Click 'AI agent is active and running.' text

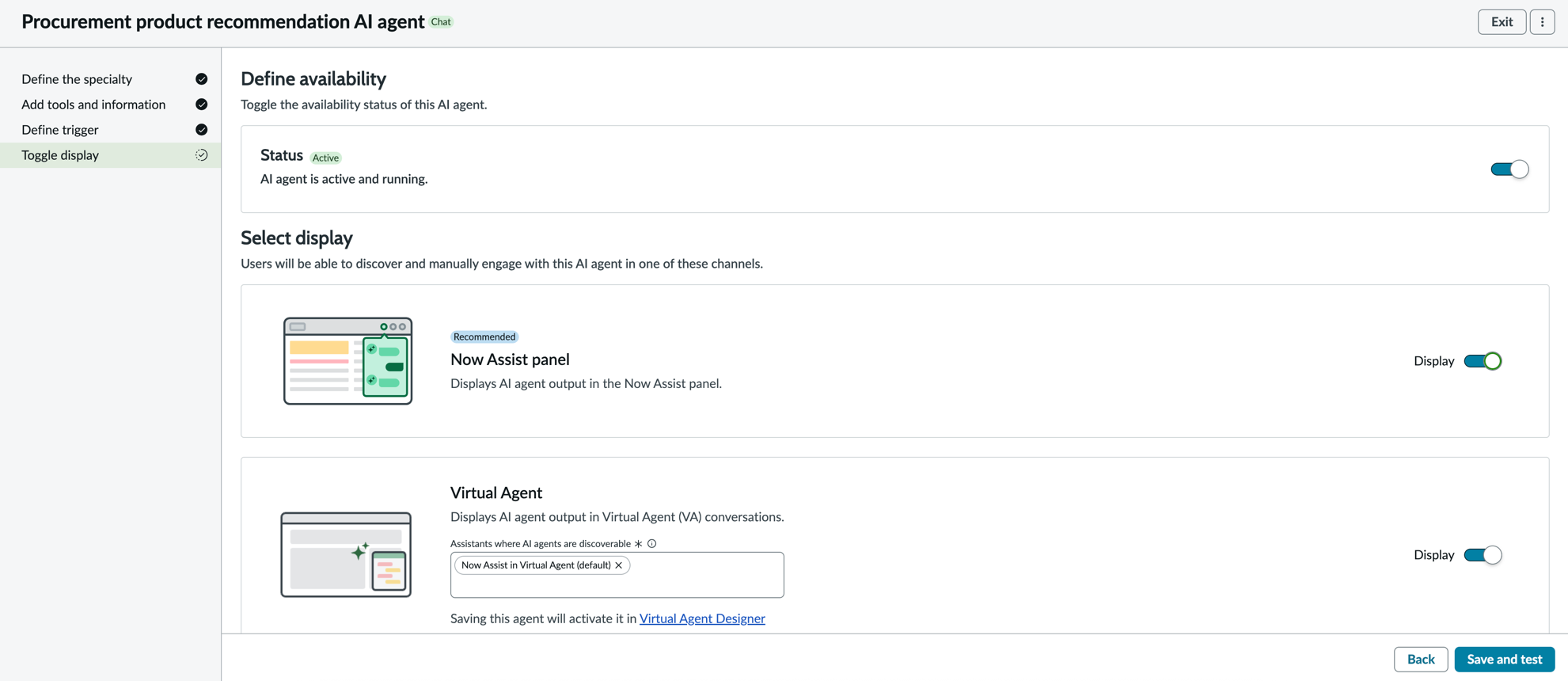pyautogui.click(x=344, y=179)
